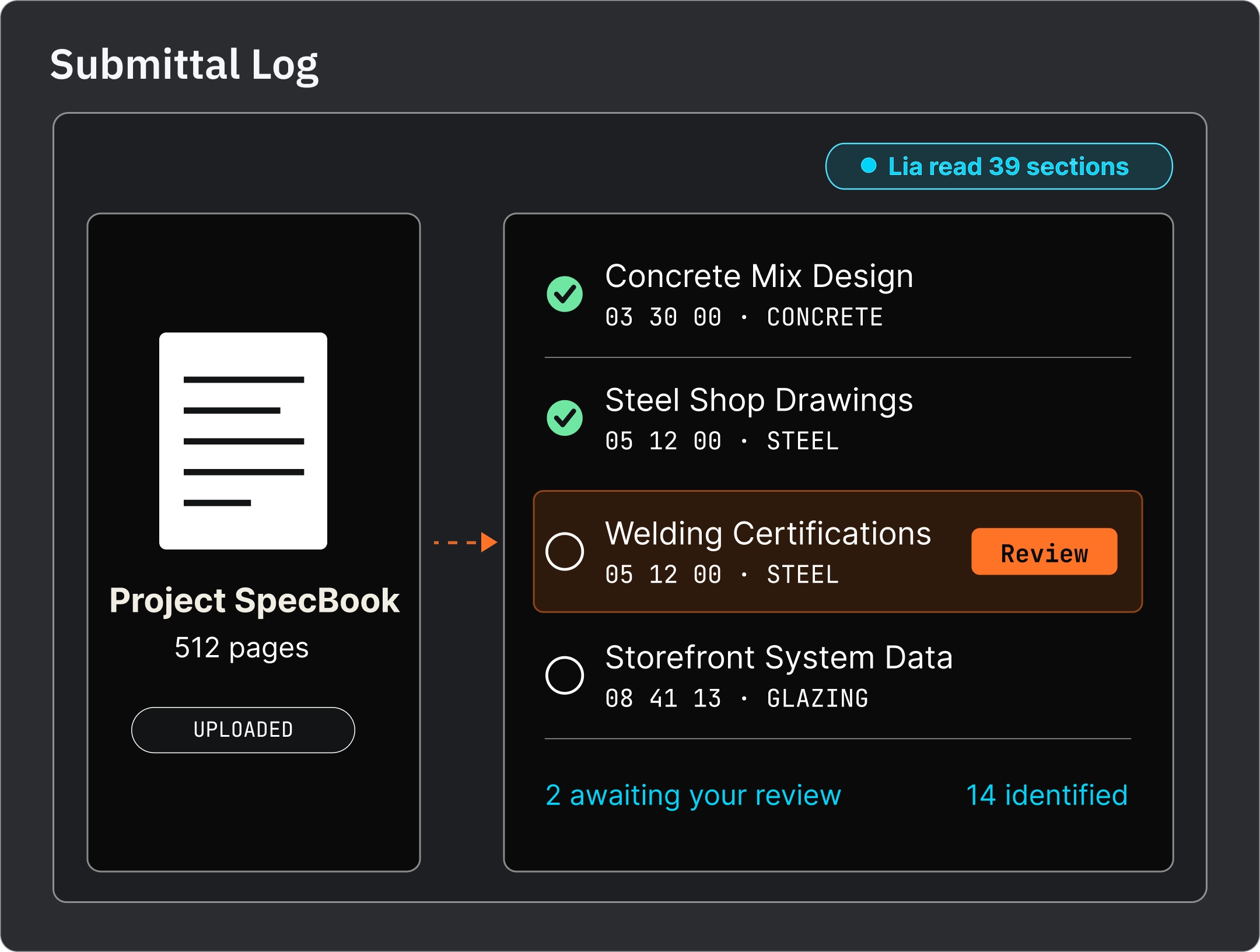Click the '512 pages' label
This screenshot has height=952, width=1260.
(242, 649)
